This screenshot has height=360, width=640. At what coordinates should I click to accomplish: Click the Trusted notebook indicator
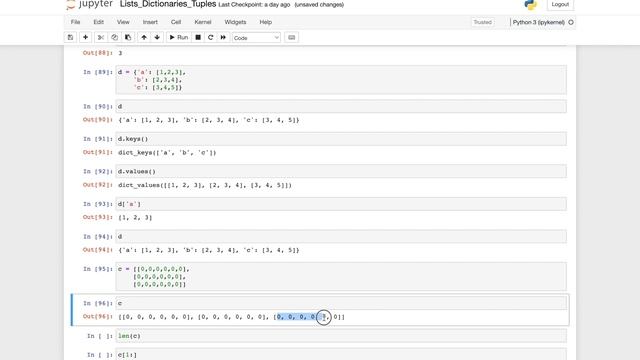(482, 22)
